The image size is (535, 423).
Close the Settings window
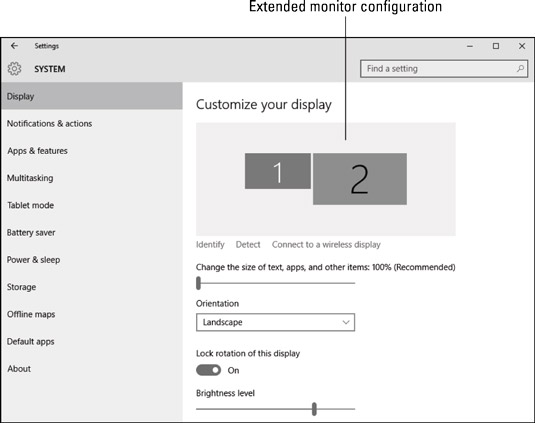(x=522, y=46)
